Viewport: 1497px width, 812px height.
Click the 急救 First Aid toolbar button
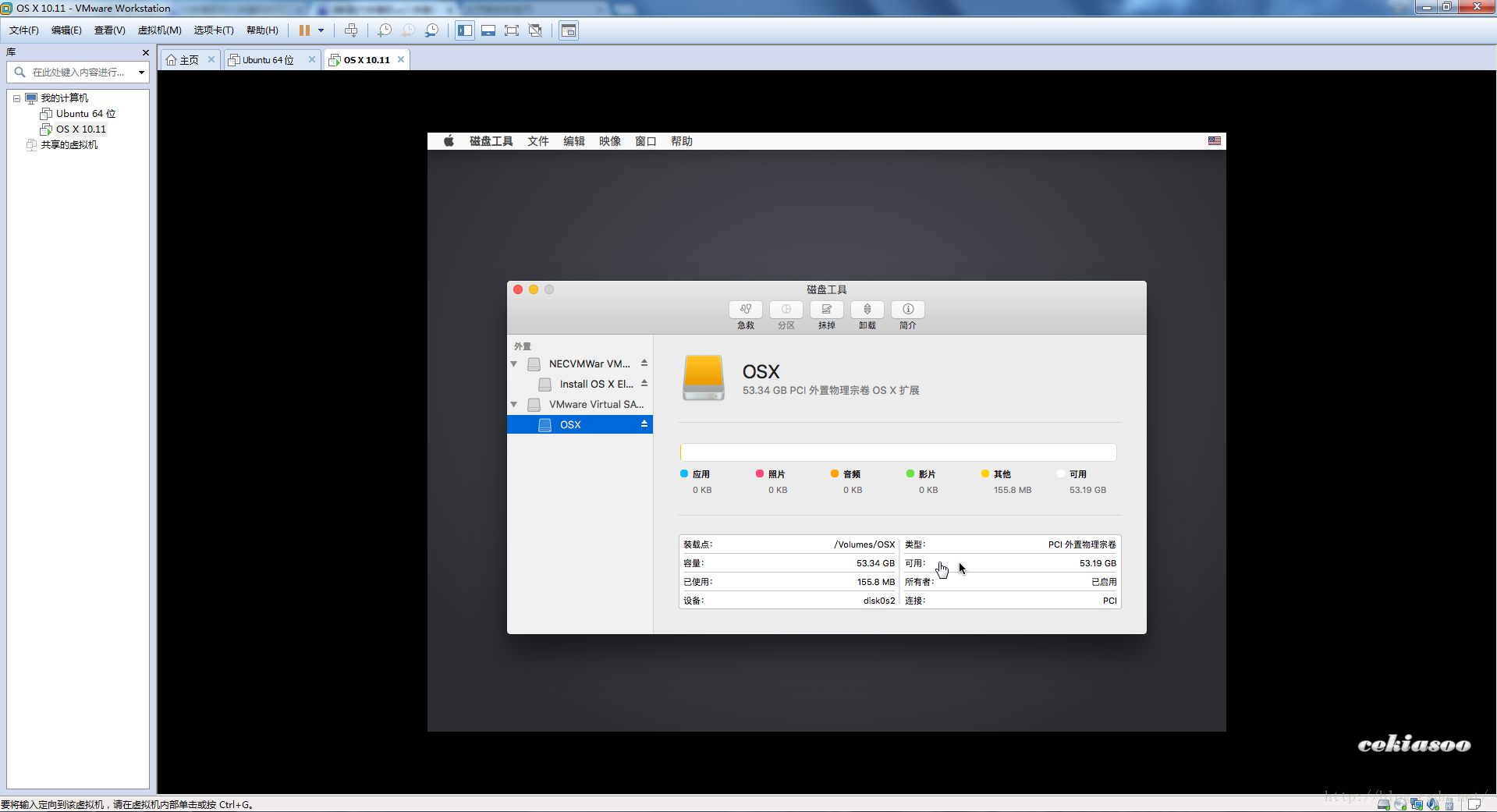click(746, 310)
